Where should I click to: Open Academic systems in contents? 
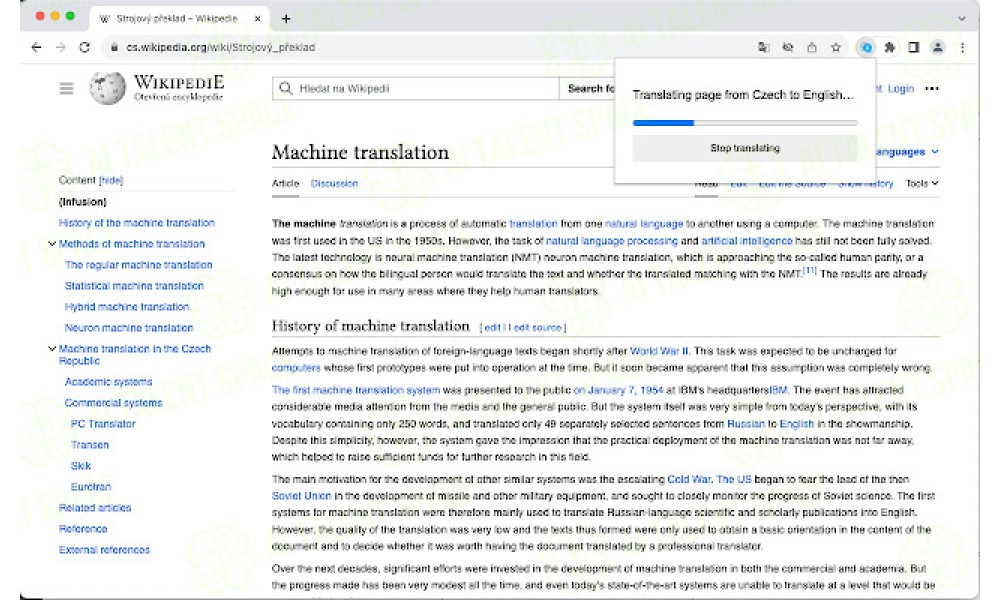click(108, 382)
